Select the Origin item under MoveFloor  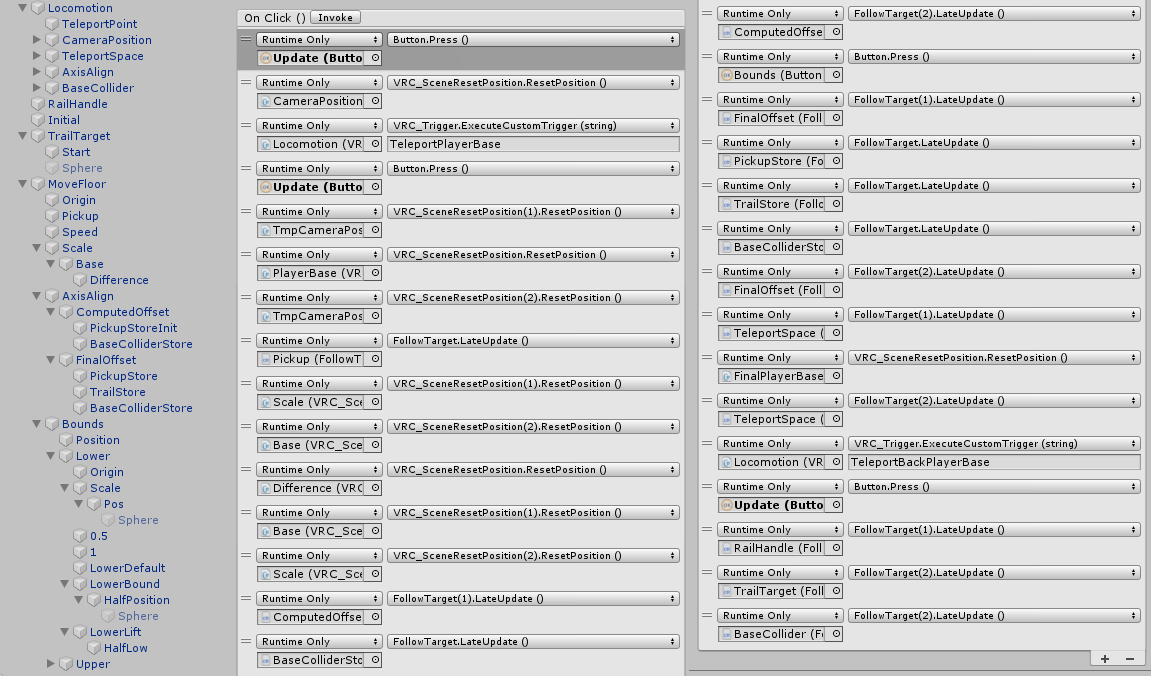[x=79, y=200]
